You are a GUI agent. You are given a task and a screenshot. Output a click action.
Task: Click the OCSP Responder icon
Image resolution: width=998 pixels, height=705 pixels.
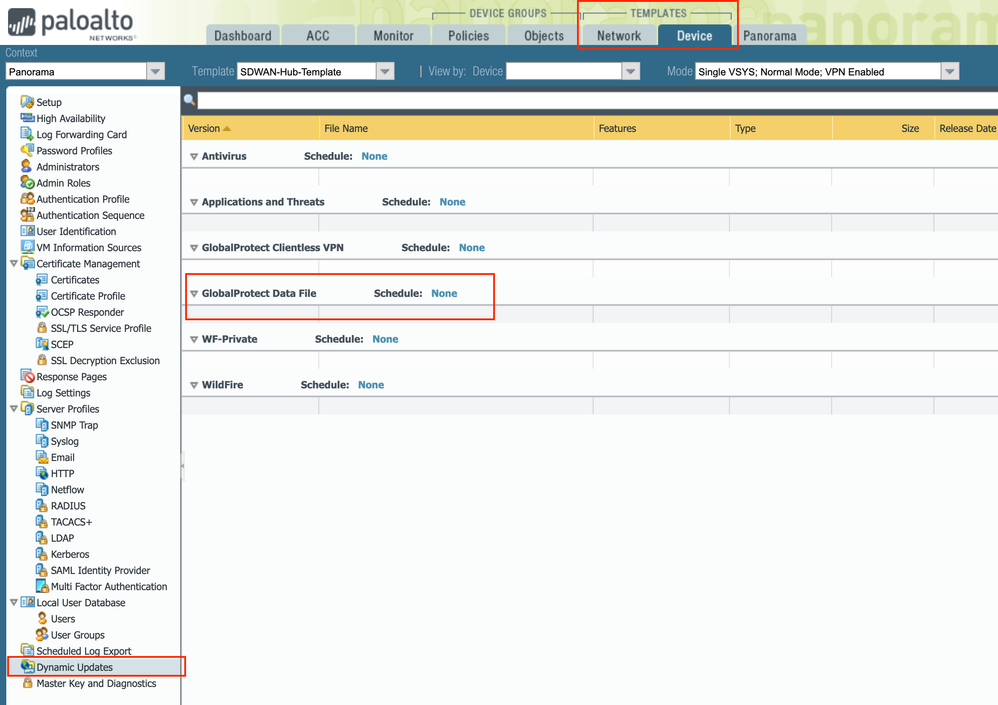tap(42, 312)
